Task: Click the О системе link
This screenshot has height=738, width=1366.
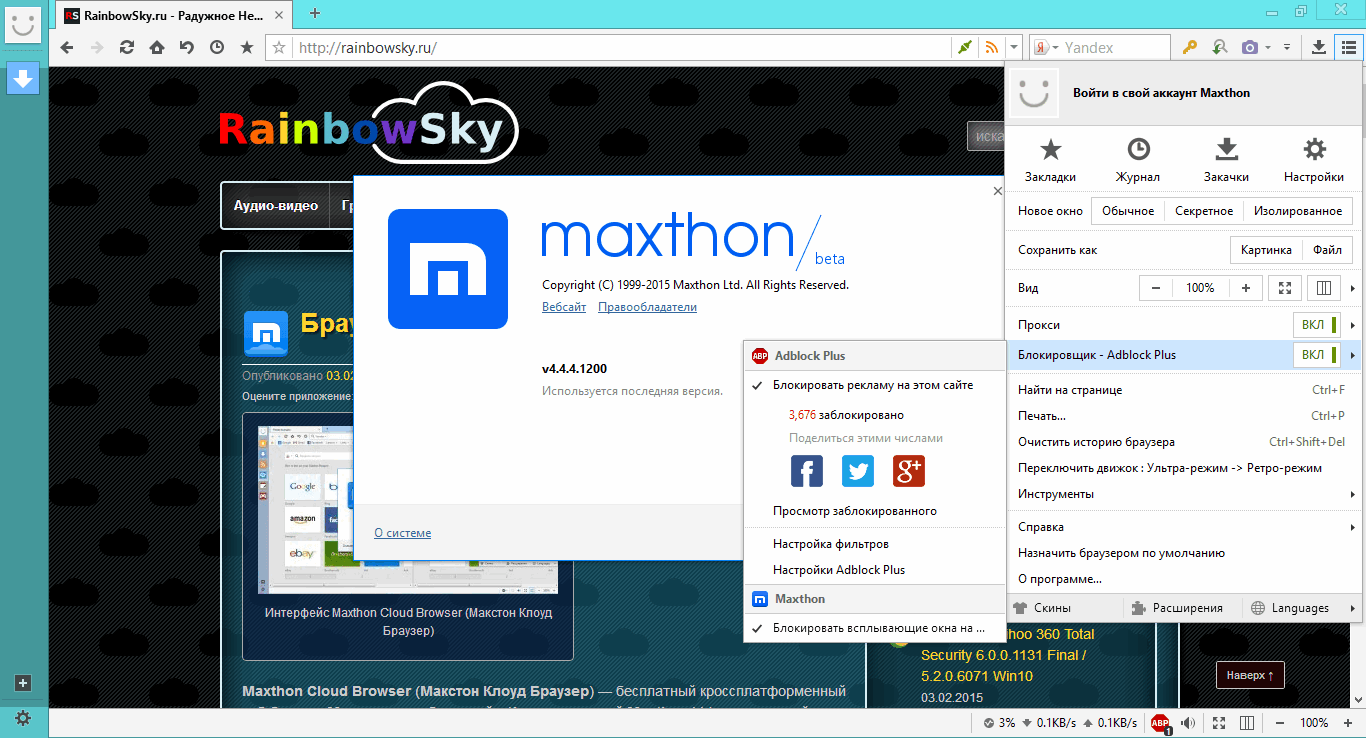Action: coord(403,533)
